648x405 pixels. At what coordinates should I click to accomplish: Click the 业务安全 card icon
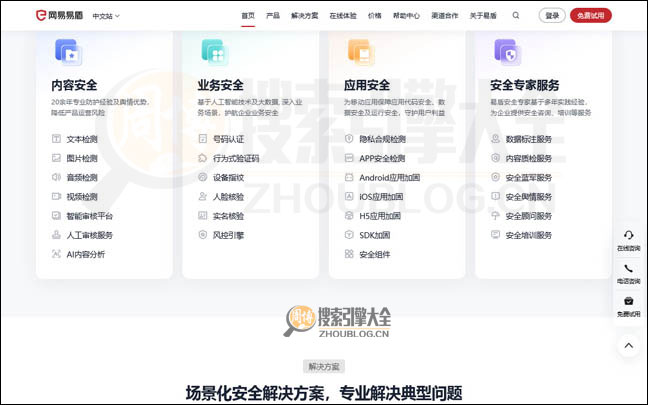(215, 52)
